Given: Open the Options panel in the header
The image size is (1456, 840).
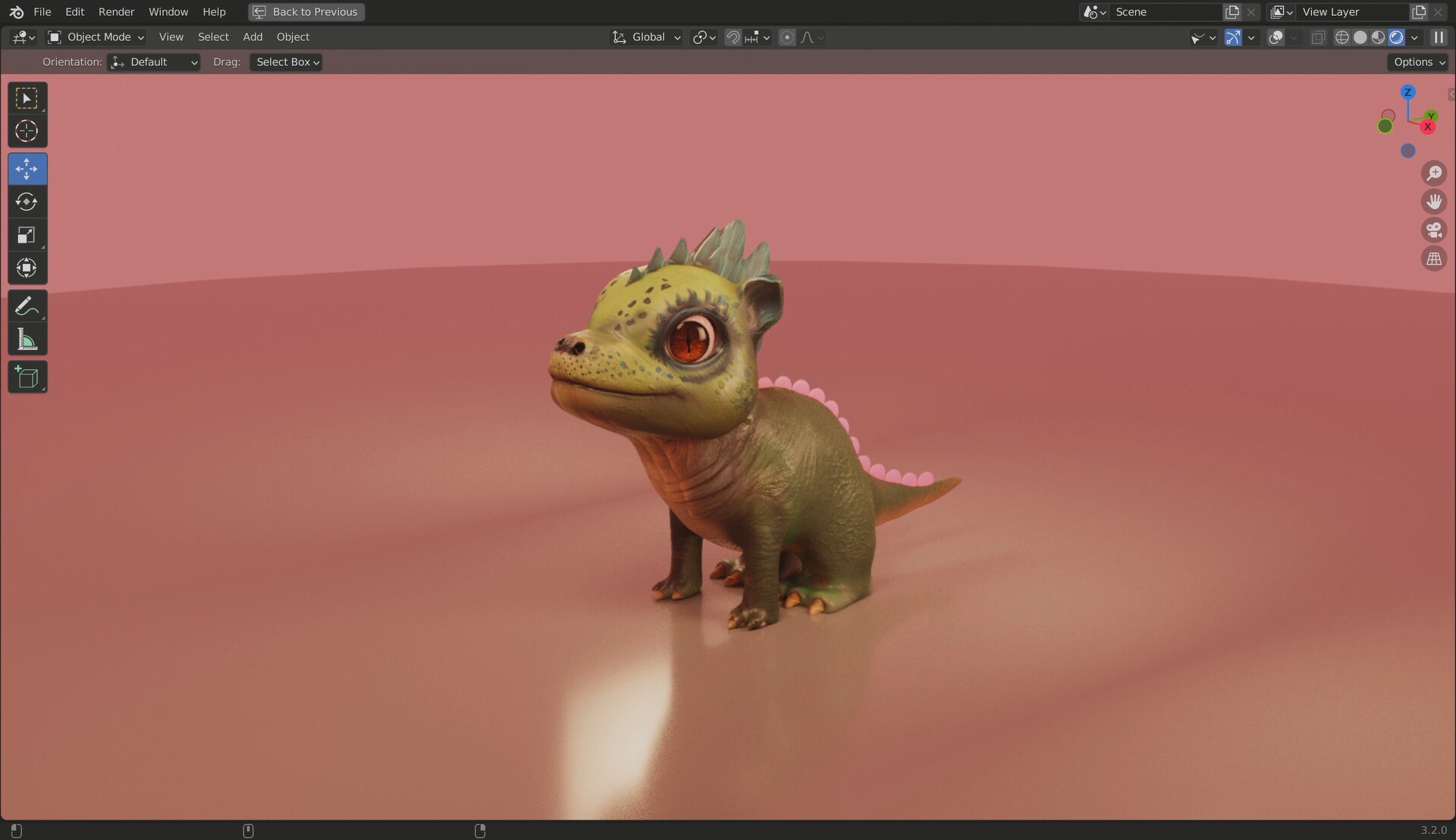Looking at the screenshot, I should tap(1417, 61).
